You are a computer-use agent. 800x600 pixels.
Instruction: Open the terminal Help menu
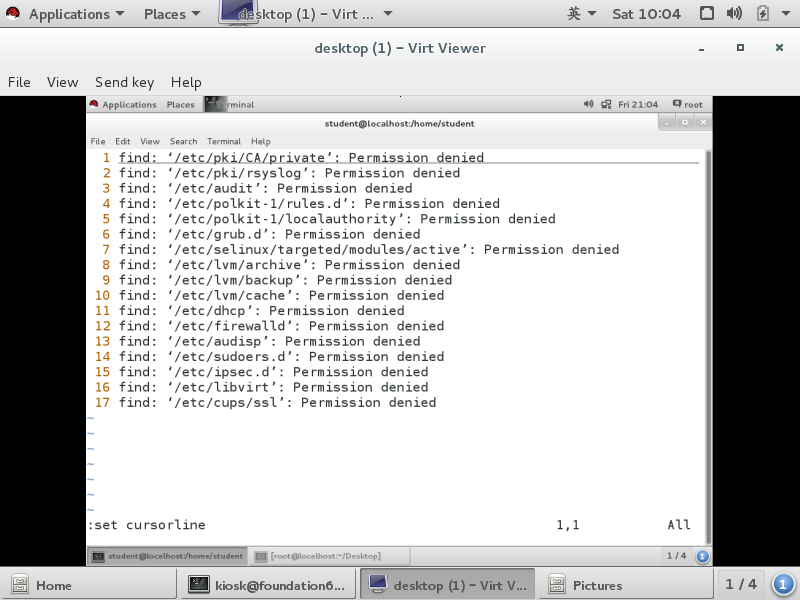(260, 141)
